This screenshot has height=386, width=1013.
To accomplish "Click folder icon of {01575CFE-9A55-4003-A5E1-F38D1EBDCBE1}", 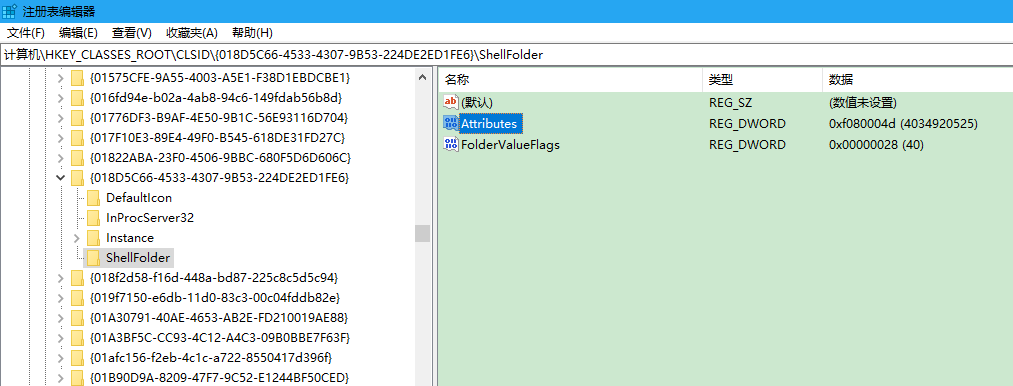I will coord(78,78).
